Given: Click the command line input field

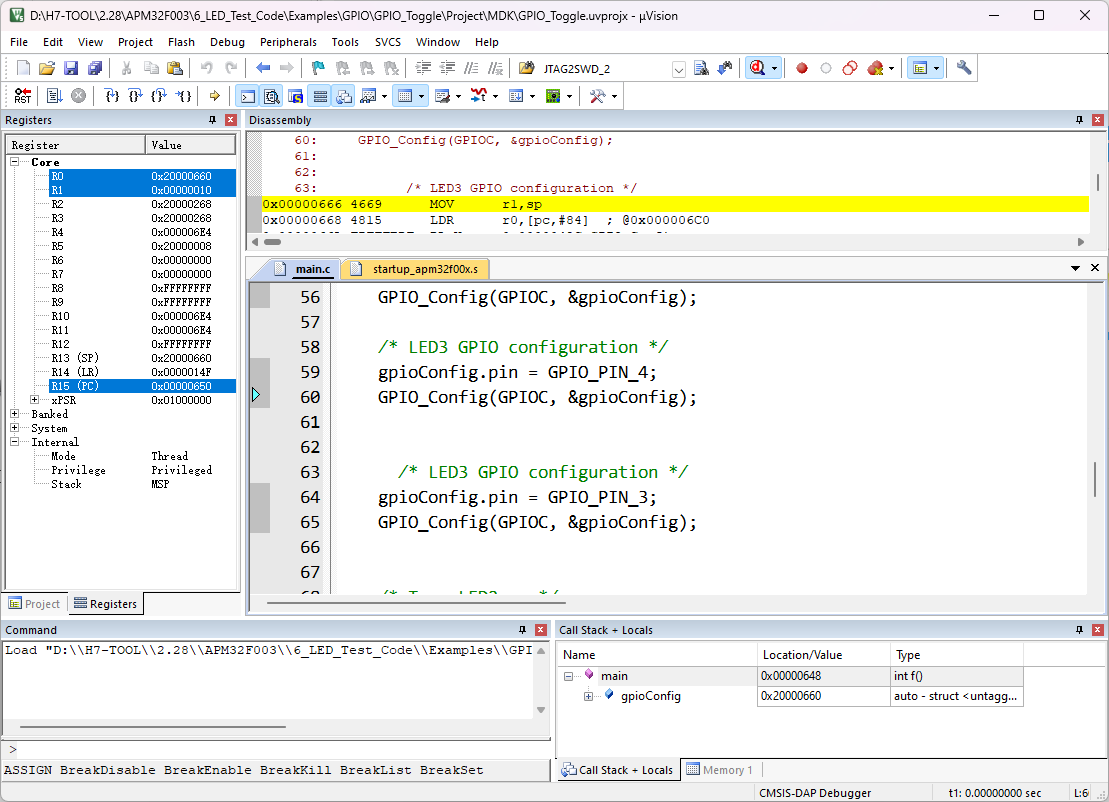Looking at the screenshot, I should point(281,750).
